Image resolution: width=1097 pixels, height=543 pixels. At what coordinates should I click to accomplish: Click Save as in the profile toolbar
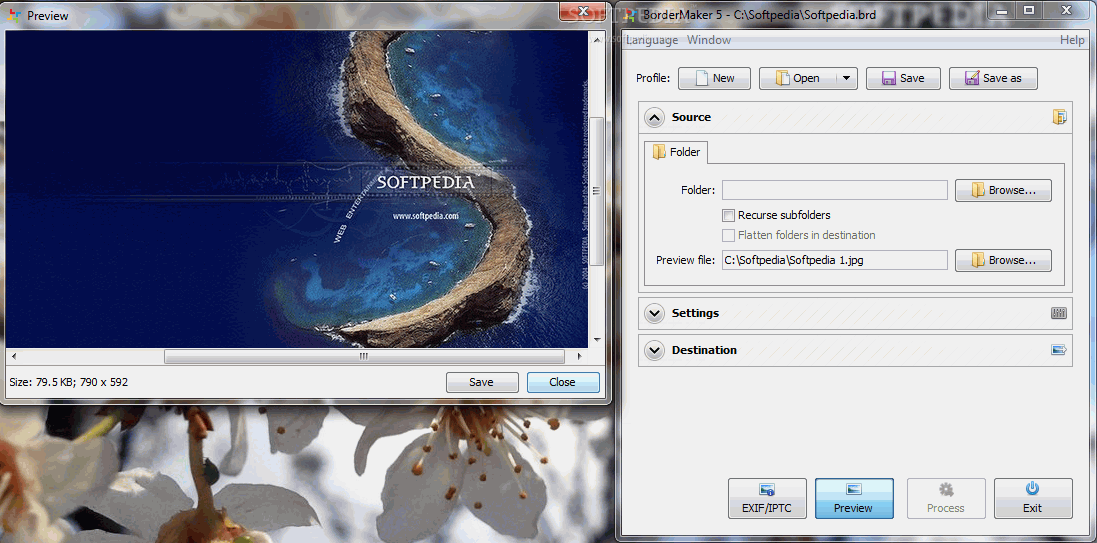tap(993, 78)
